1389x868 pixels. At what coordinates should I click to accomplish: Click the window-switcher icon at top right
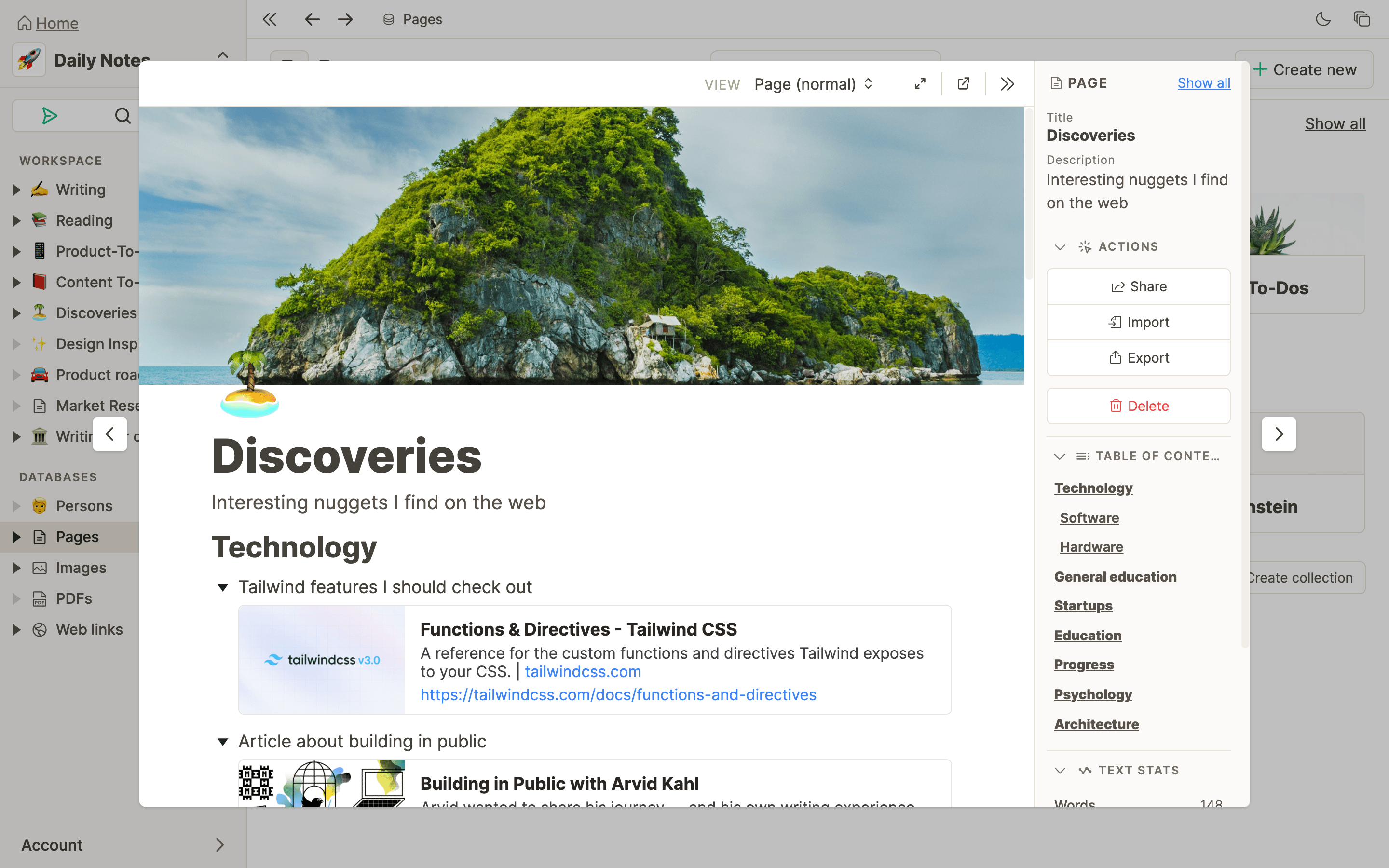click(1362, 19)
